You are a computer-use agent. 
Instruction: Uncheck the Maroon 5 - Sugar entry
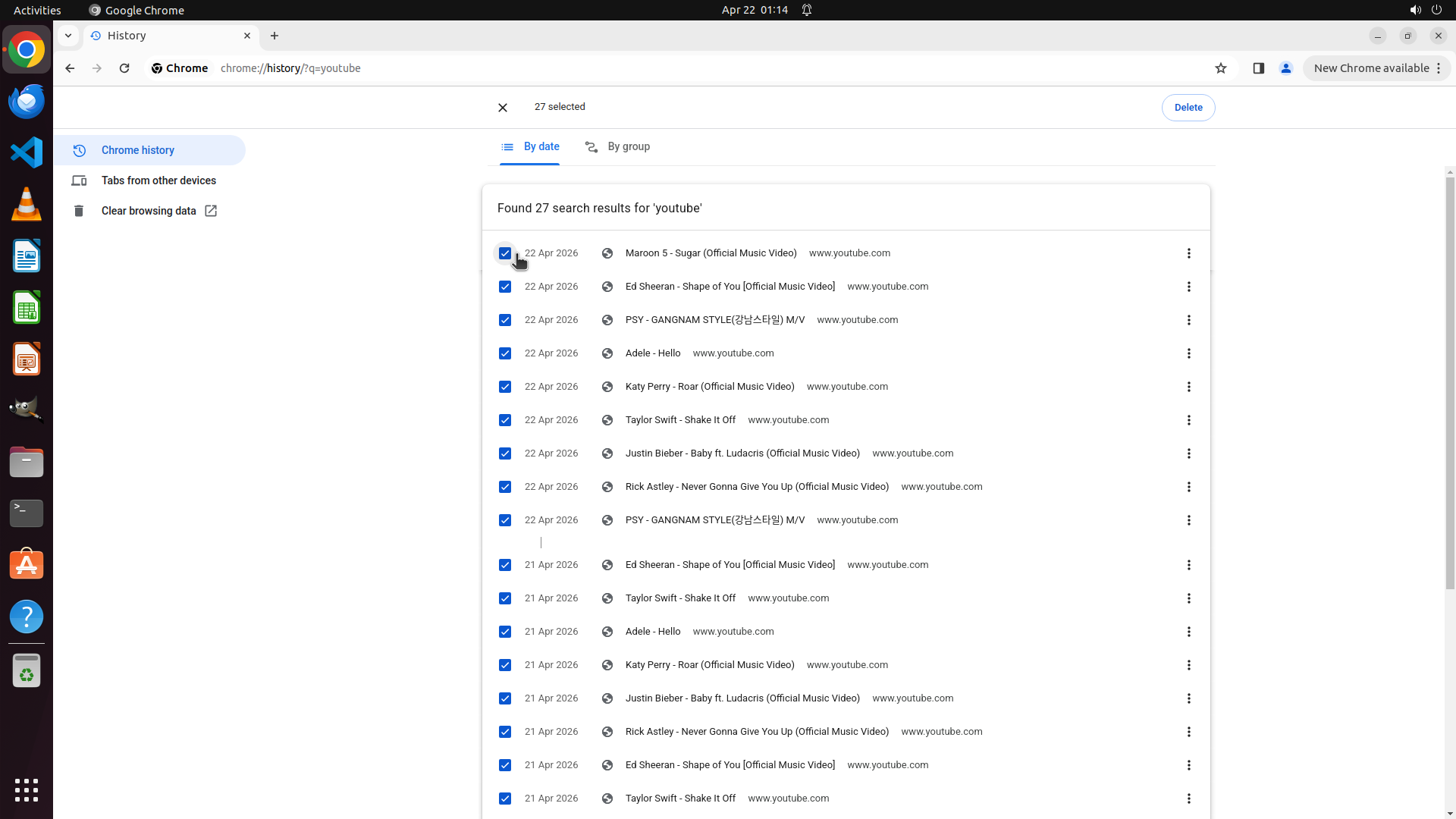[505, 253]
